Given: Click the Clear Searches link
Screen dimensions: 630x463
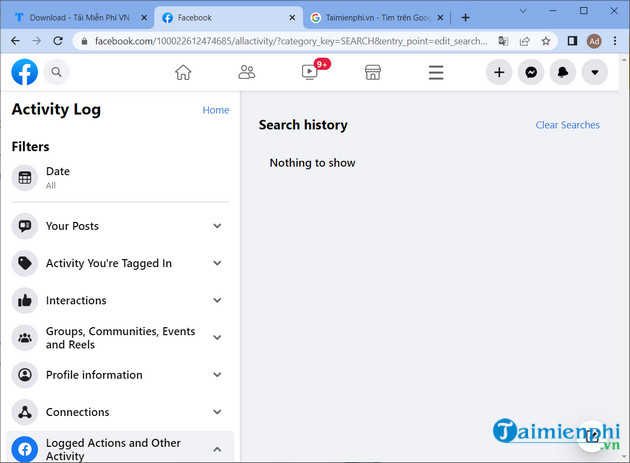Looking at the screenshot, I should pos(567,125).
